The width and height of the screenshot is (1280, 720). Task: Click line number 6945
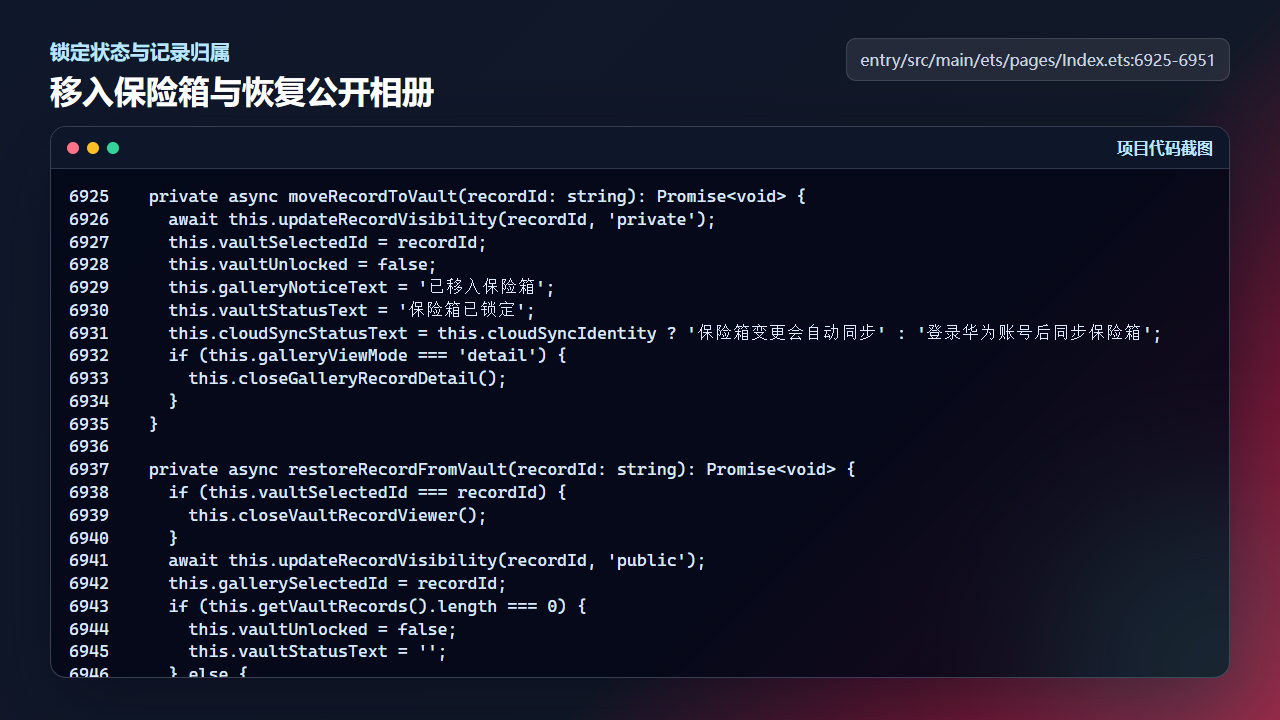coord(89,651)
